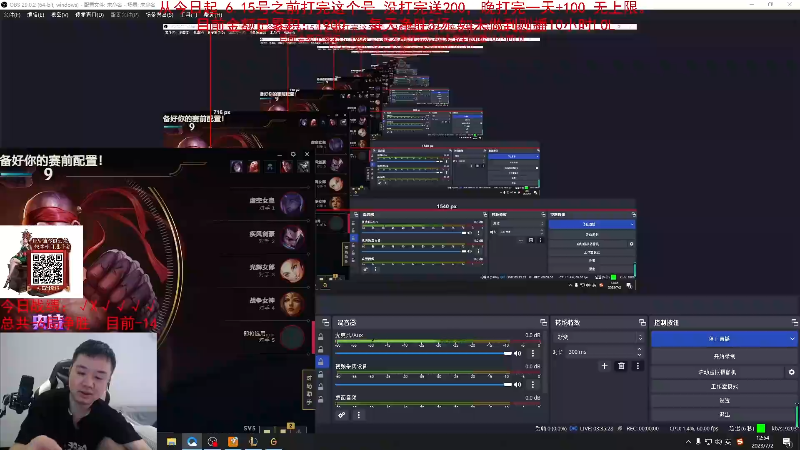Open the taskbar clock and date
The height and width of the screenshot is (450, 800).
click(762, 442)
